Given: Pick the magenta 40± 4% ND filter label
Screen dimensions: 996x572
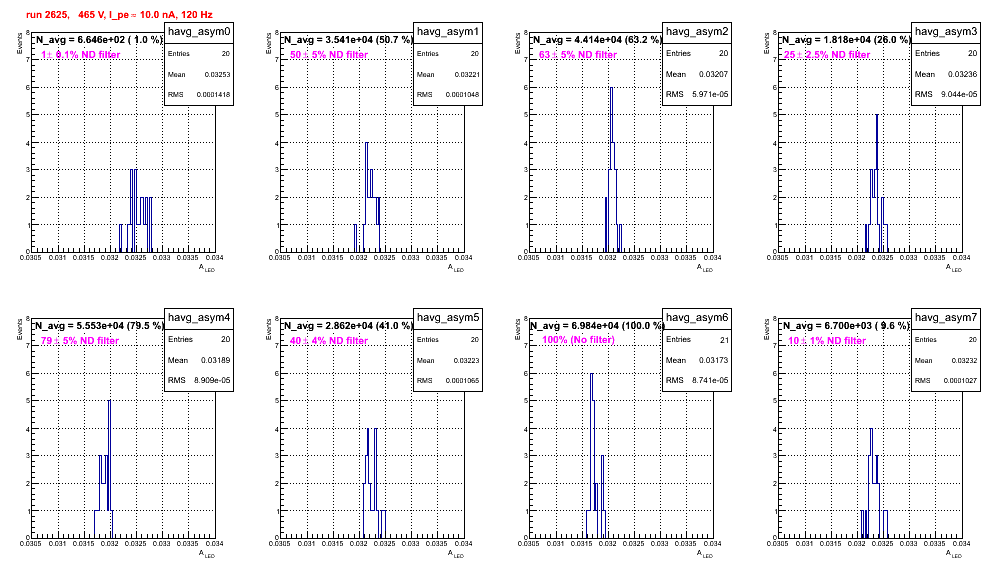Looking at the screenshot, I should (x=329, y=341).
